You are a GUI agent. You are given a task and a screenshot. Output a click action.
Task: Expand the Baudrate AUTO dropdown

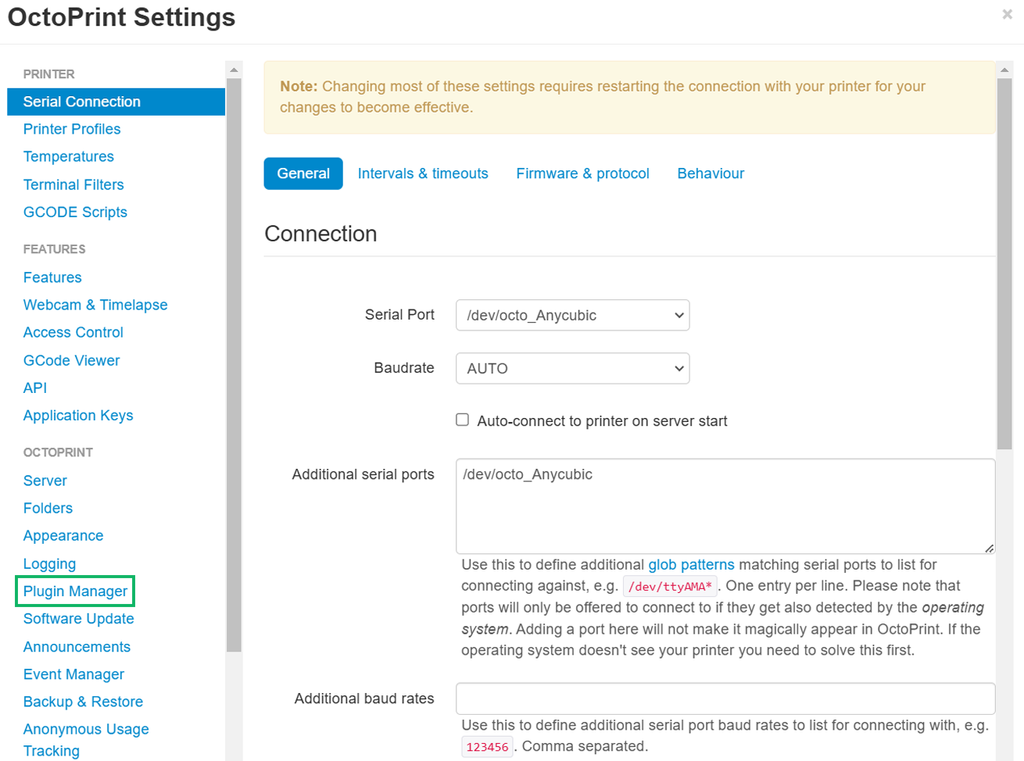coord(572,368)
